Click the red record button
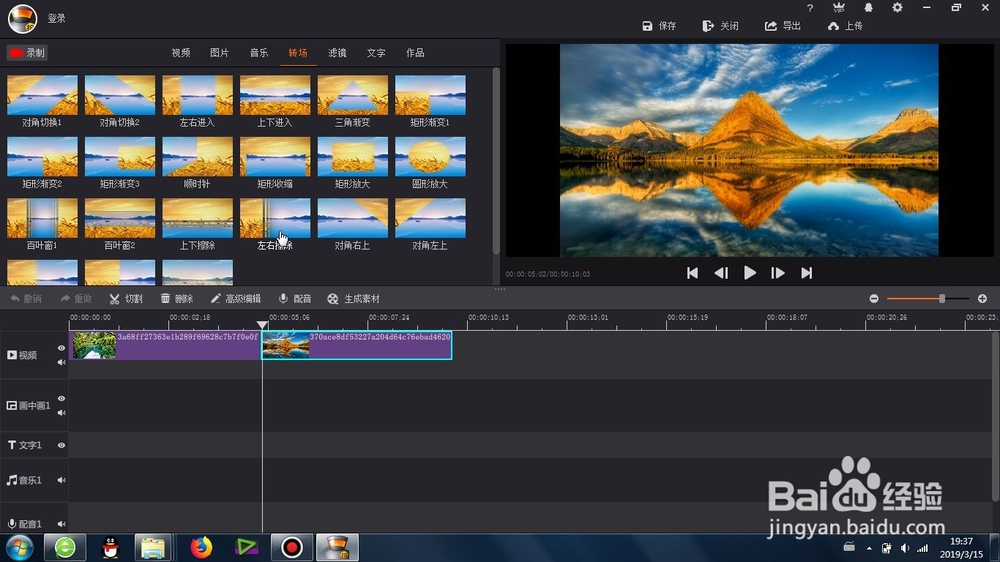Image resolution: width=1000 pixels, height=562 pixels. [x=27, y=53]
